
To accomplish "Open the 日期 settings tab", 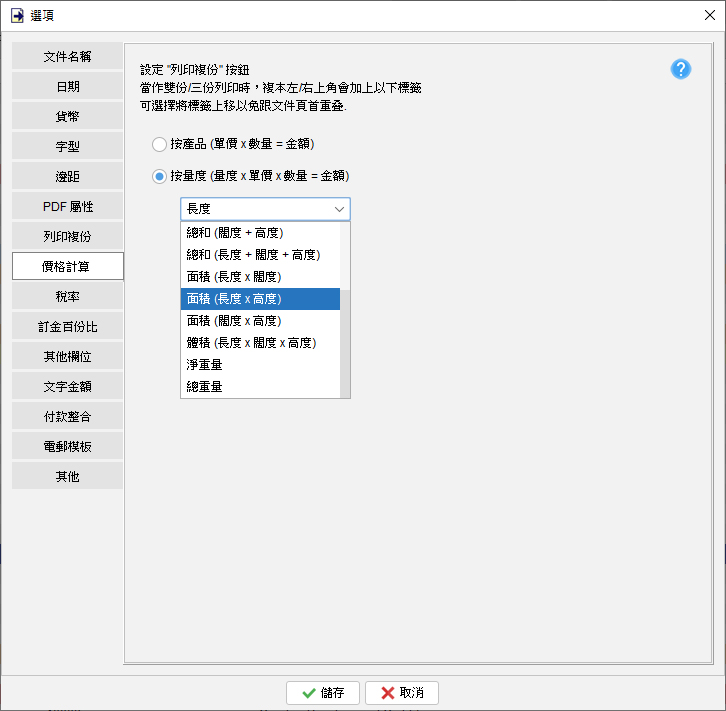I will click(x=68, y=87).
